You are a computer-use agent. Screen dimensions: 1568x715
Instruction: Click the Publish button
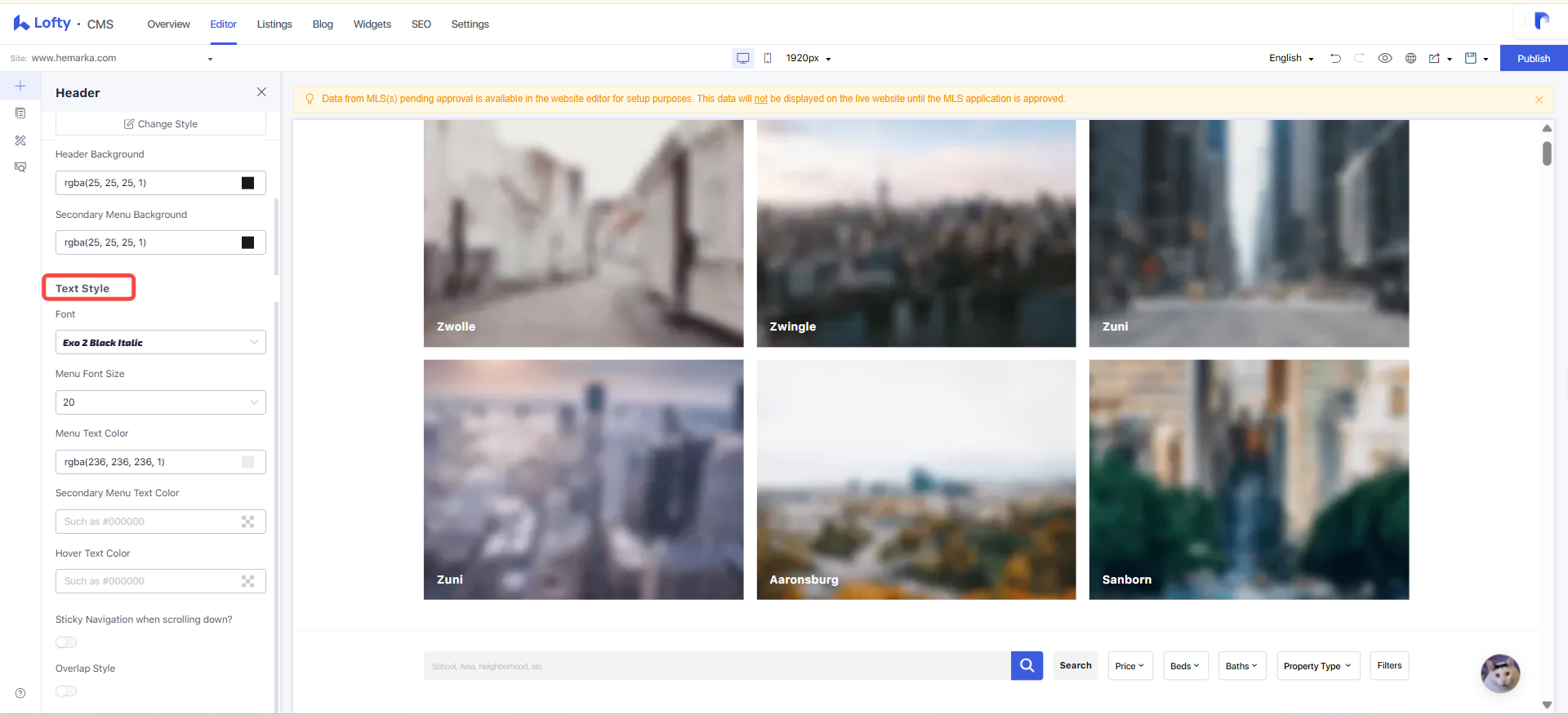(1534, 58)
